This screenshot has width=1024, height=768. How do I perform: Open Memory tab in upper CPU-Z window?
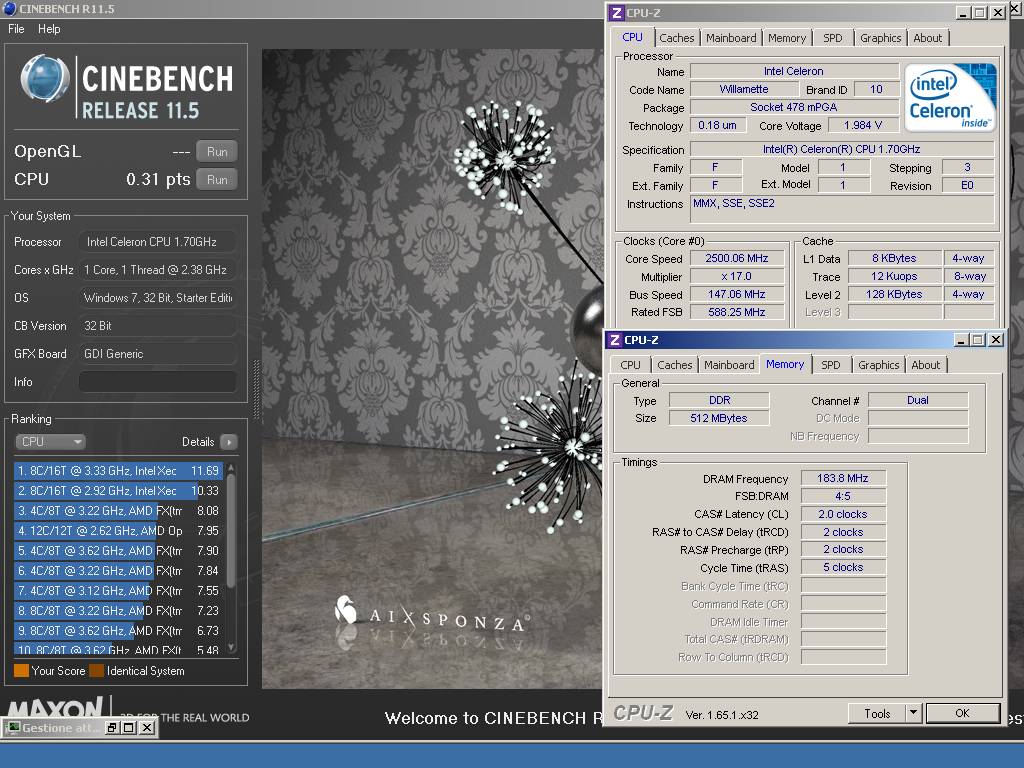coord(787,38)
